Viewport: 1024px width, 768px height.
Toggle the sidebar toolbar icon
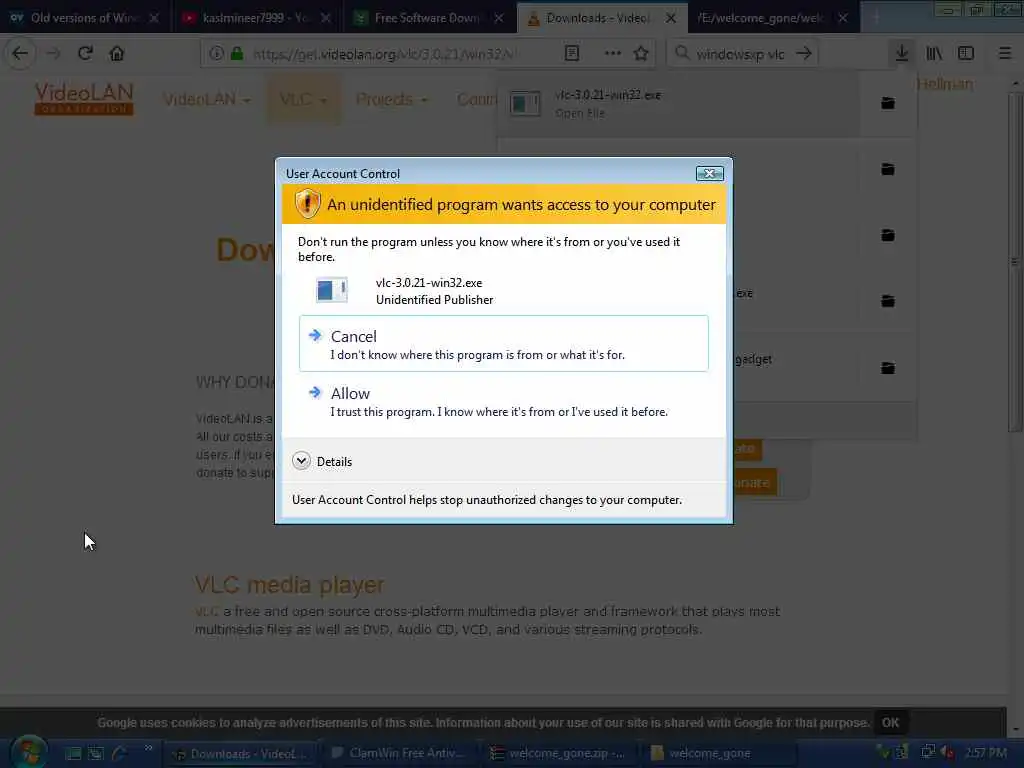click(966, 54)
